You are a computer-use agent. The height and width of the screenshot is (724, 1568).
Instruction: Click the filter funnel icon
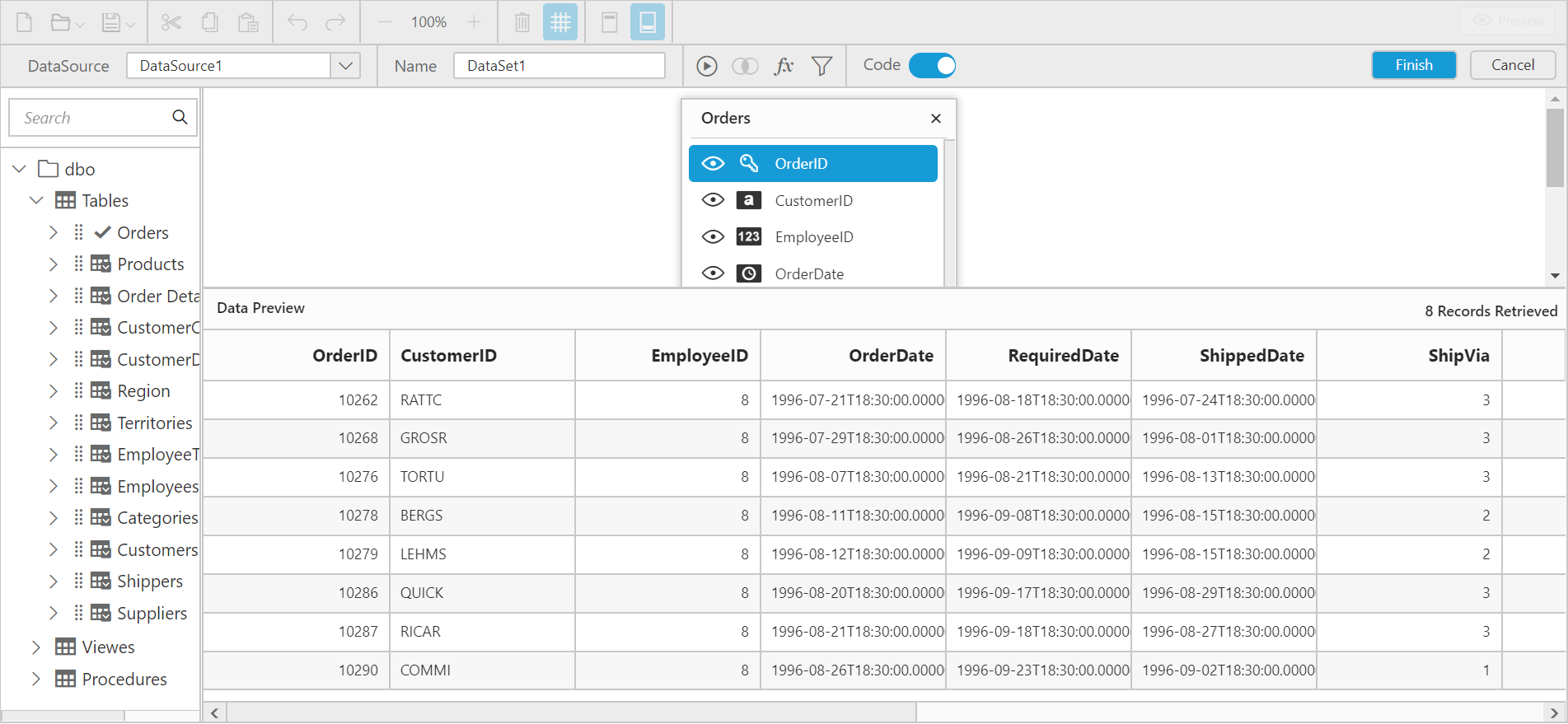coord(821,66)
